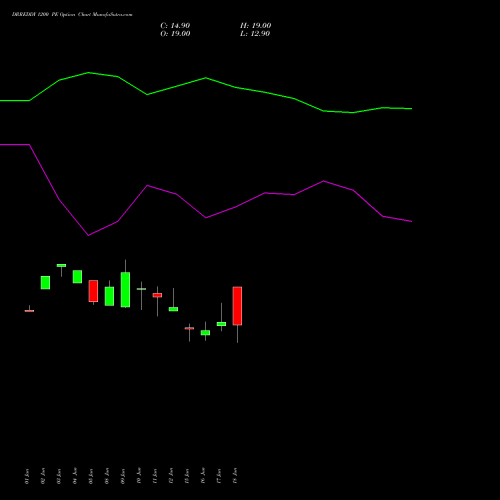Click the '12 Jun' date axis label
The width and height of the screenshot is (500, 500).
tap(171, 476)
